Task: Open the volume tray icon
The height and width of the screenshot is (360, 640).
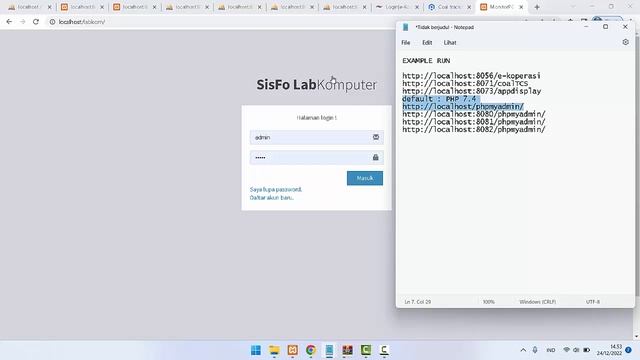Action: (x=576, y=350)
